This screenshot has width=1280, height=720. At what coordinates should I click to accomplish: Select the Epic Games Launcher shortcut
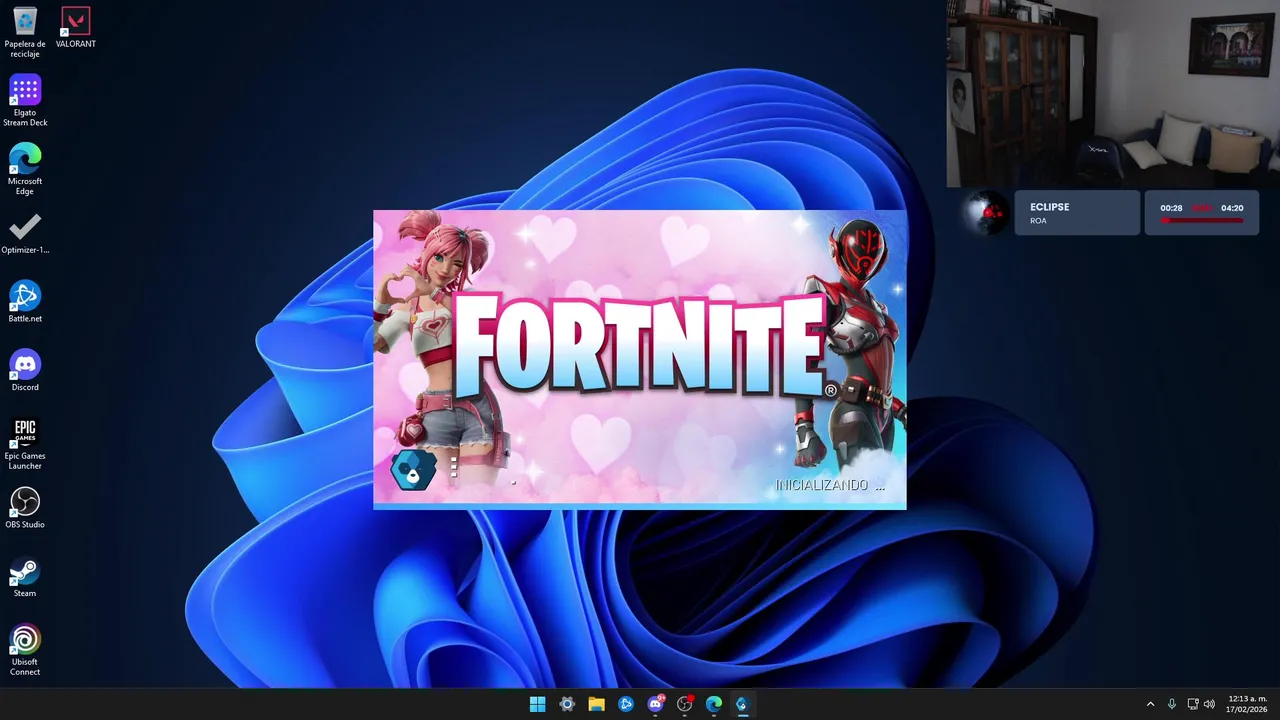pos(25,443)
